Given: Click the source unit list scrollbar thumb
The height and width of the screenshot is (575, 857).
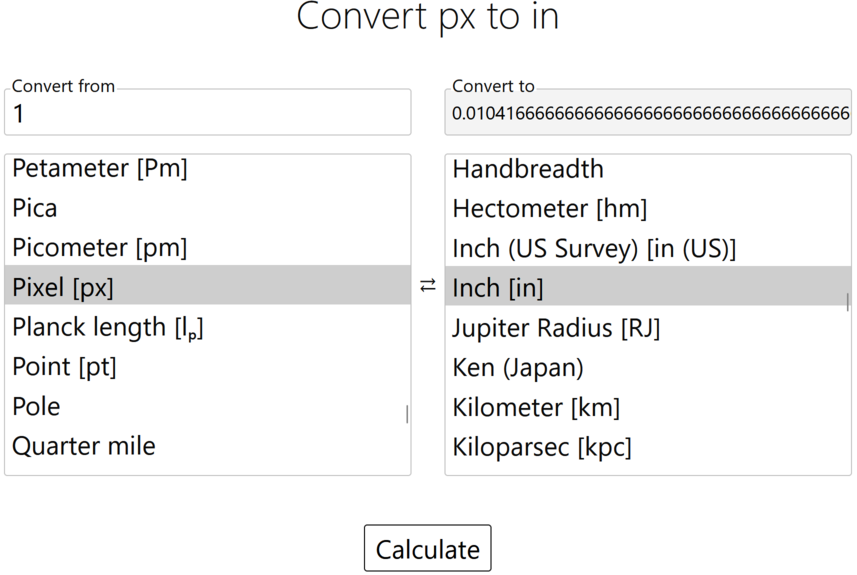Looking at the screenshot, I should [x=407, y=414].
